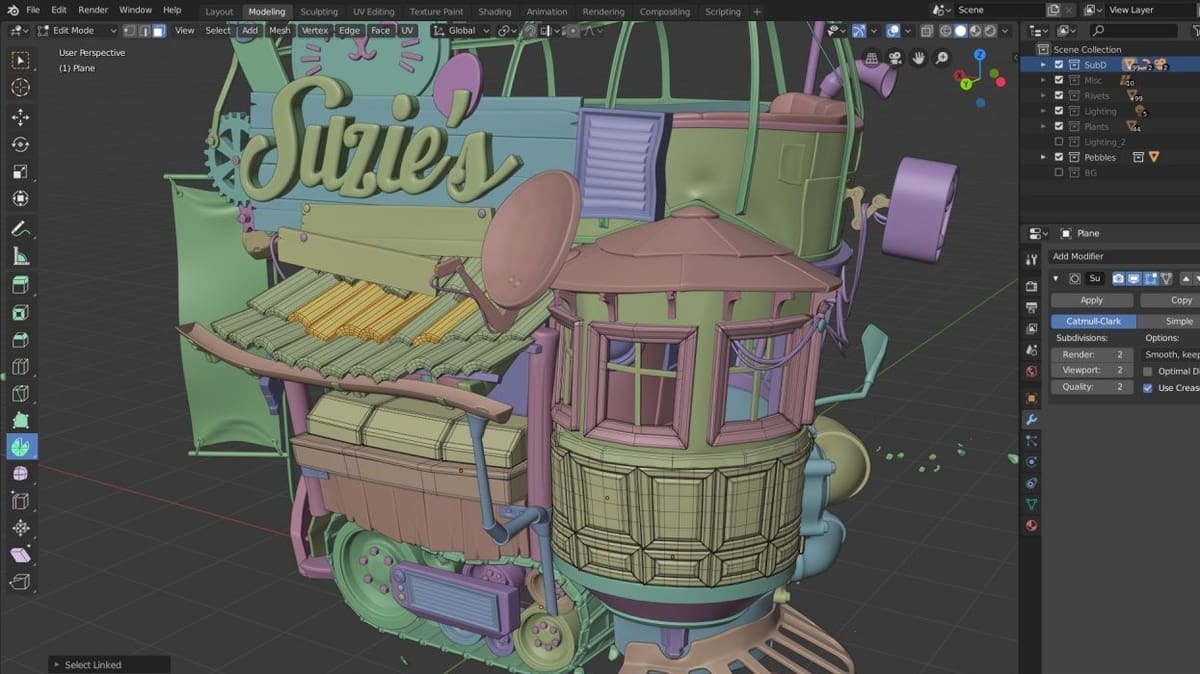Select the Cursor tool
Screen dimensions: 1200x674
pos(20,88)
